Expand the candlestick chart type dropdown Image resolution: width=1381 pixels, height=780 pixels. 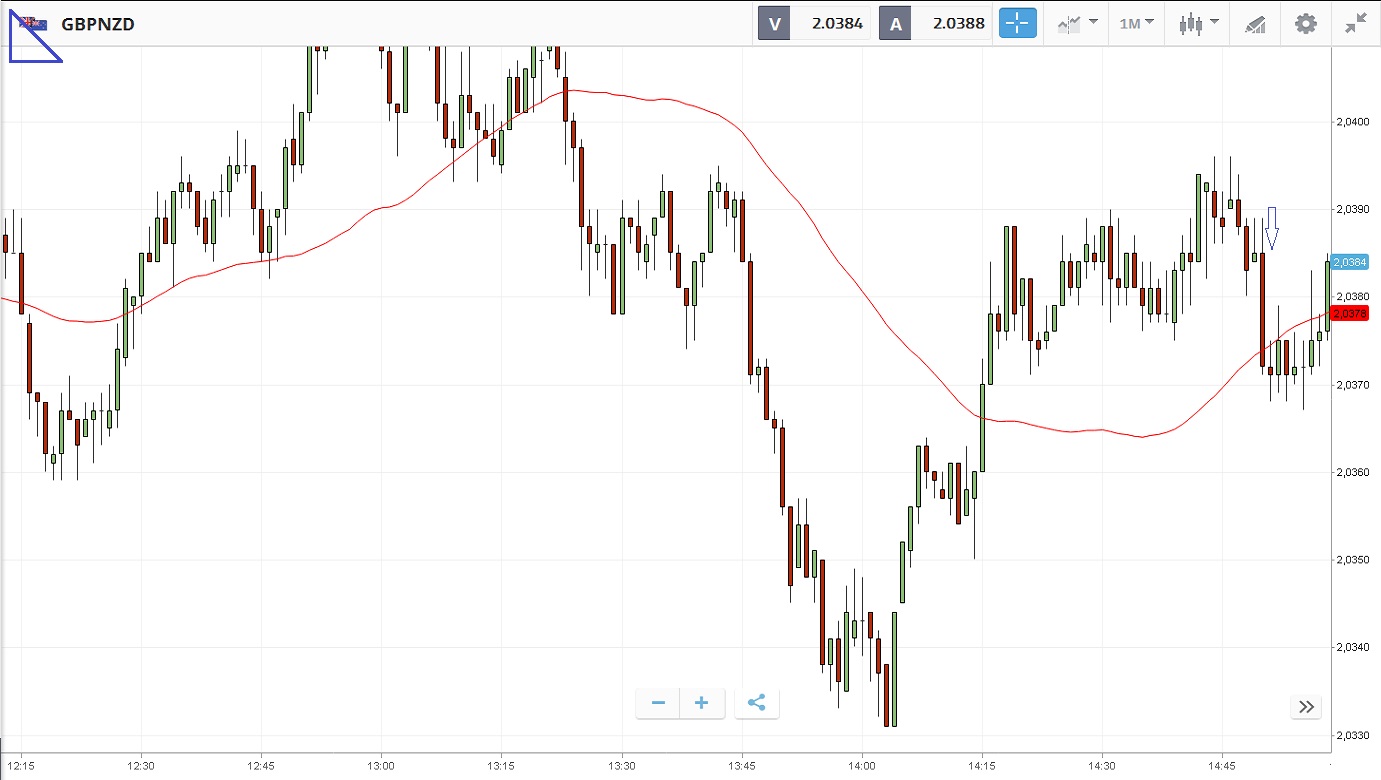pos(1198,24)
